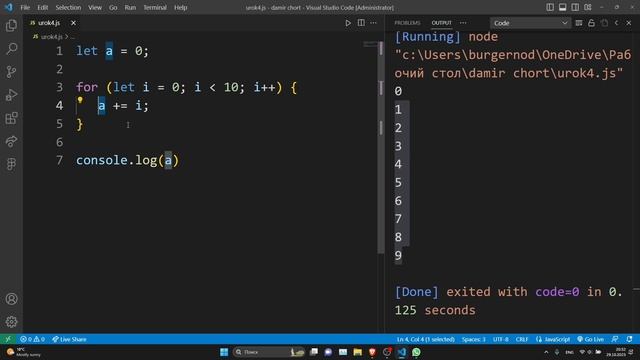Open Brave browser from taskbar

tap(372, 352)
